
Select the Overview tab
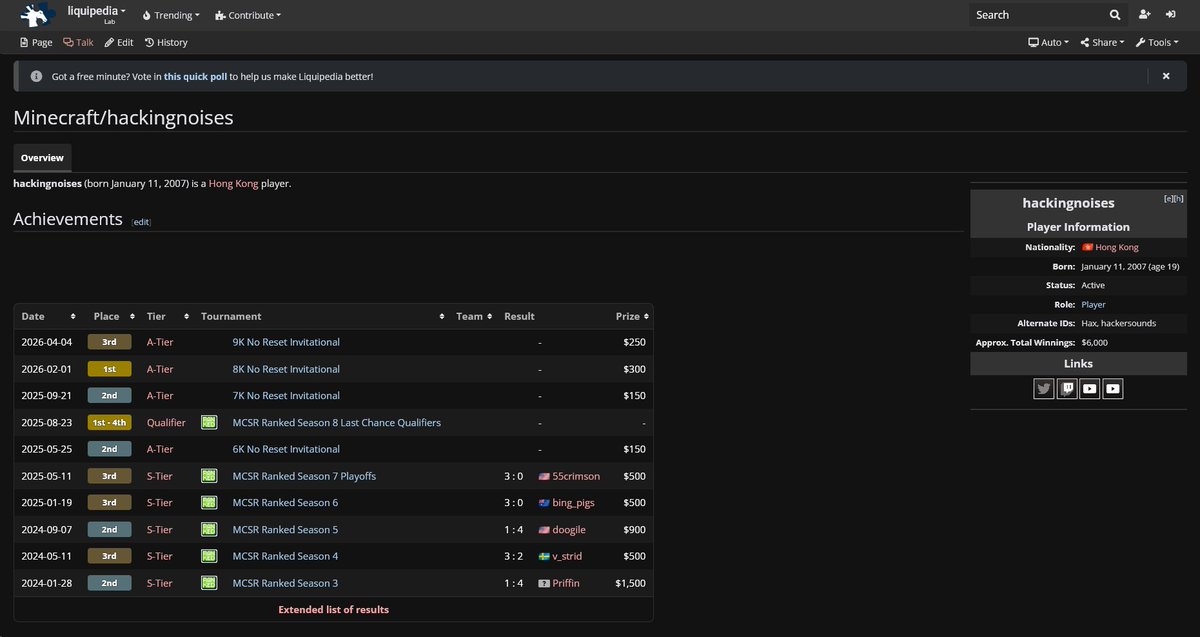pos(42,158)
